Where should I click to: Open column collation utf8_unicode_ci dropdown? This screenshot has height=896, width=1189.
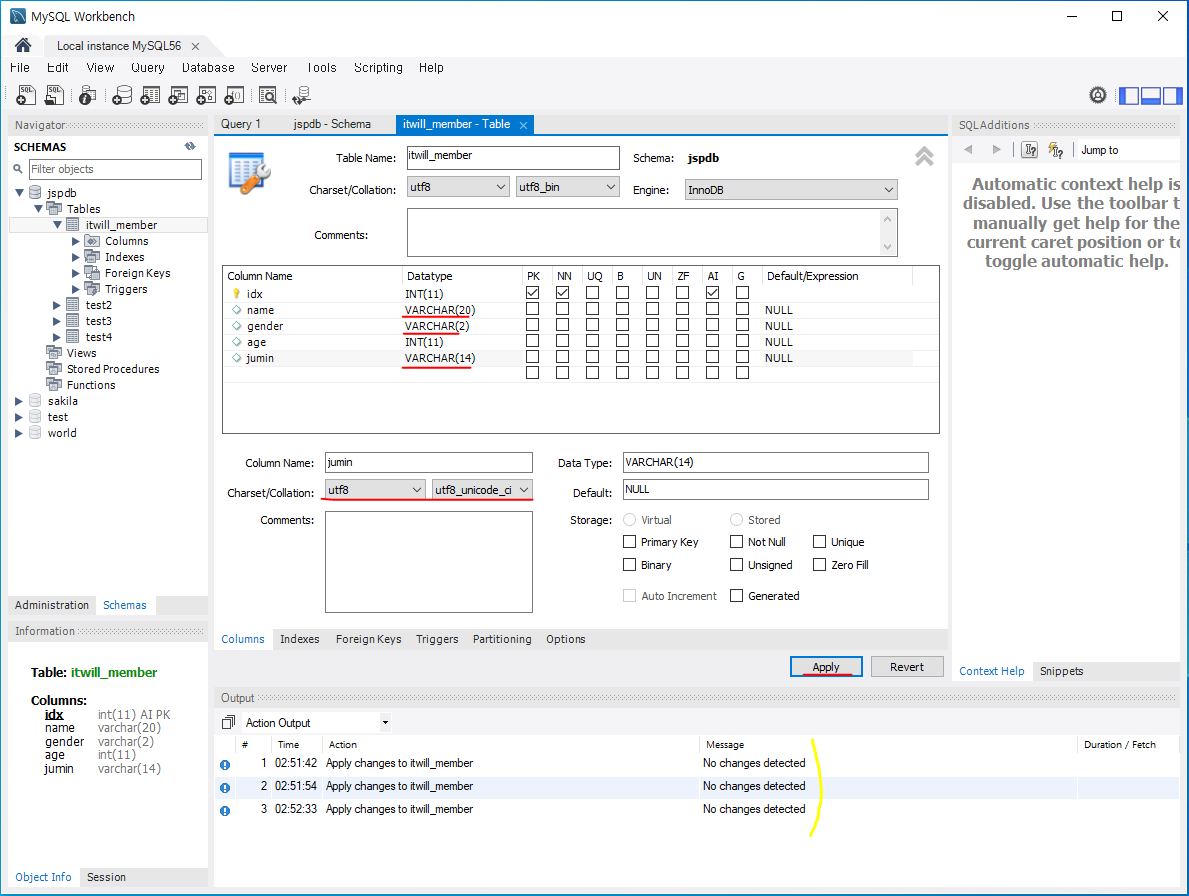coord(482,490)
